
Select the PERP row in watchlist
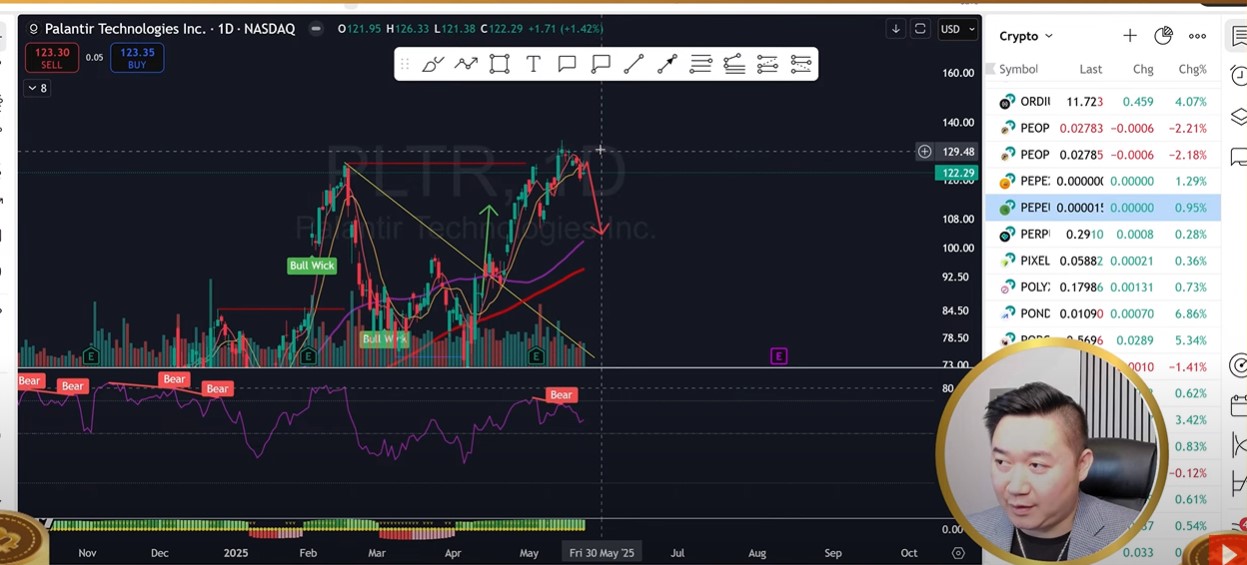[1102, 234]
